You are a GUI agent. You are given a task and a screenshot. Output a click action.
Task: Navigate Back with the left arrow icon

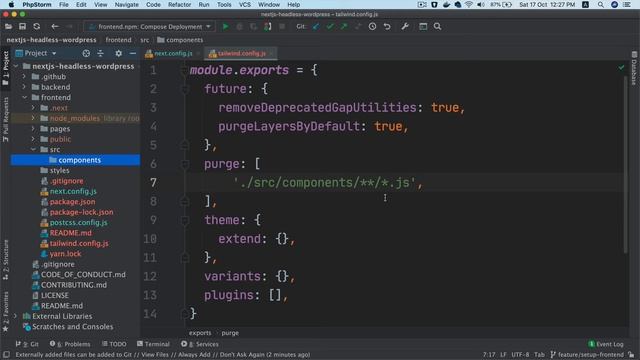55,27
